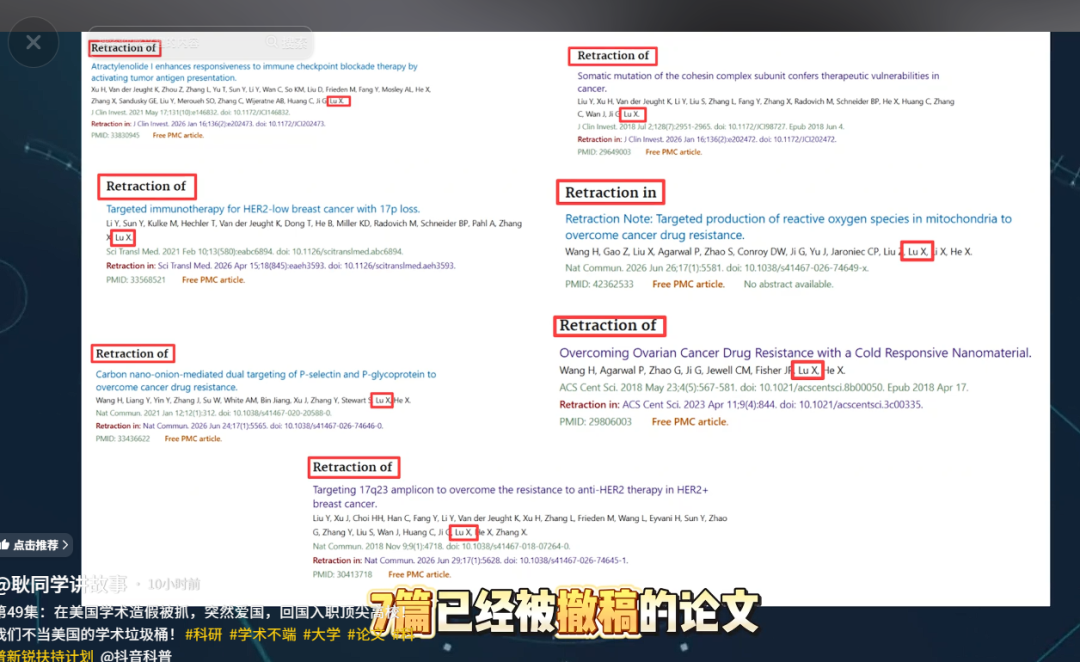This screenshot has height=662, width=1080.
Task: Click the Nat Commun. 2026 Jun 26 journal citation
Action: click(x=716, y=267)
